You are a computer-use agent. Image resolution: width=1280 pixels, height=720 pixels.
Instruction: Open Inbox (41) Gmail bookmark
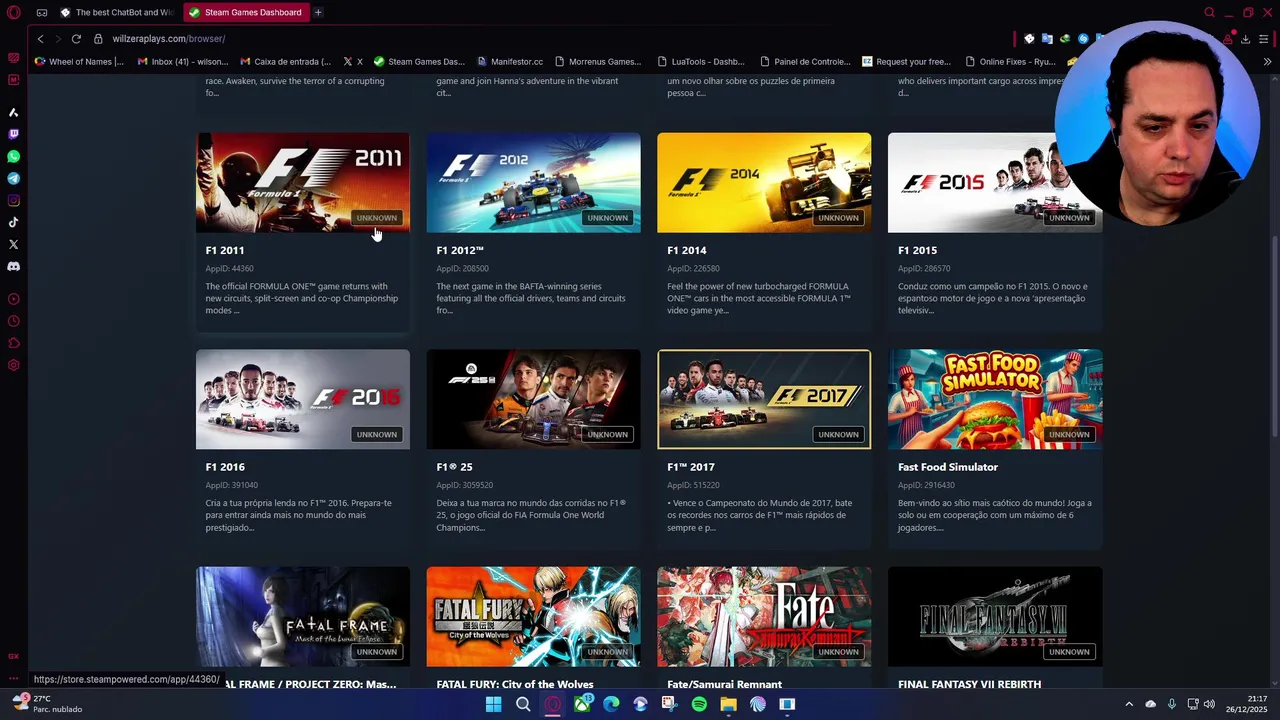(x=183, y=61)
